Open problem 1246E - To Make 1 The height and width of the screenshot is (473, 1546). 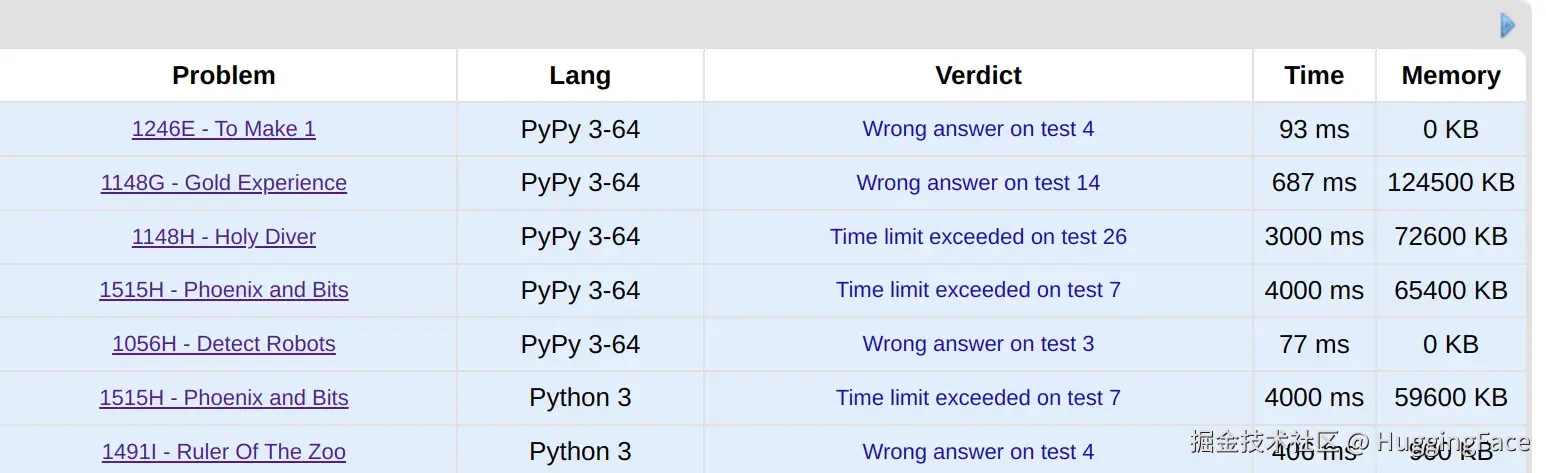pos(224,129)
